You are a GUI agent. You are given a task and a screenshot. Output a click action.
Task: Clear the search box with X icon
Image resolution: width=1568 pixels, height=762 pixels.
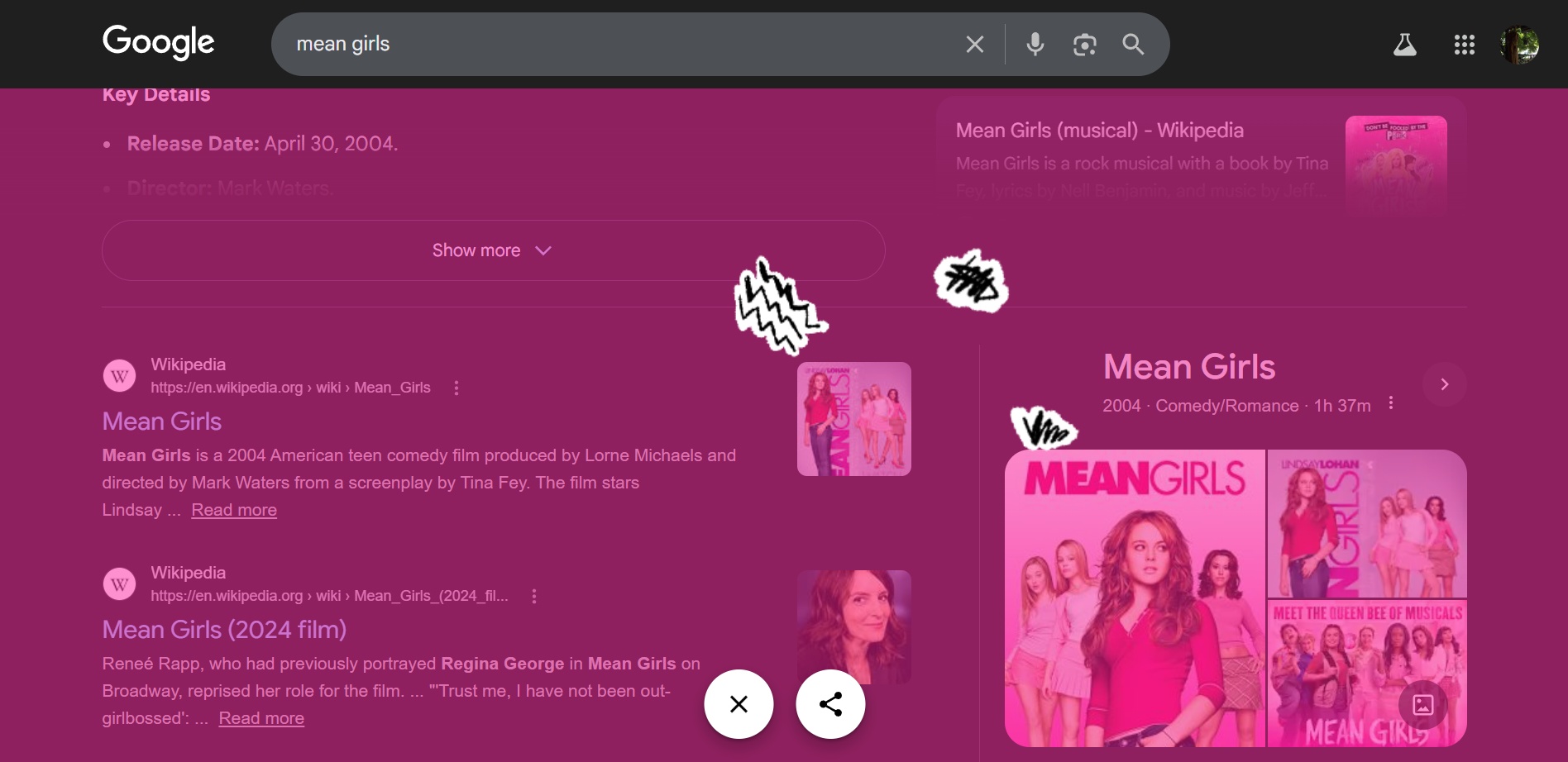[x=975, y=45]
